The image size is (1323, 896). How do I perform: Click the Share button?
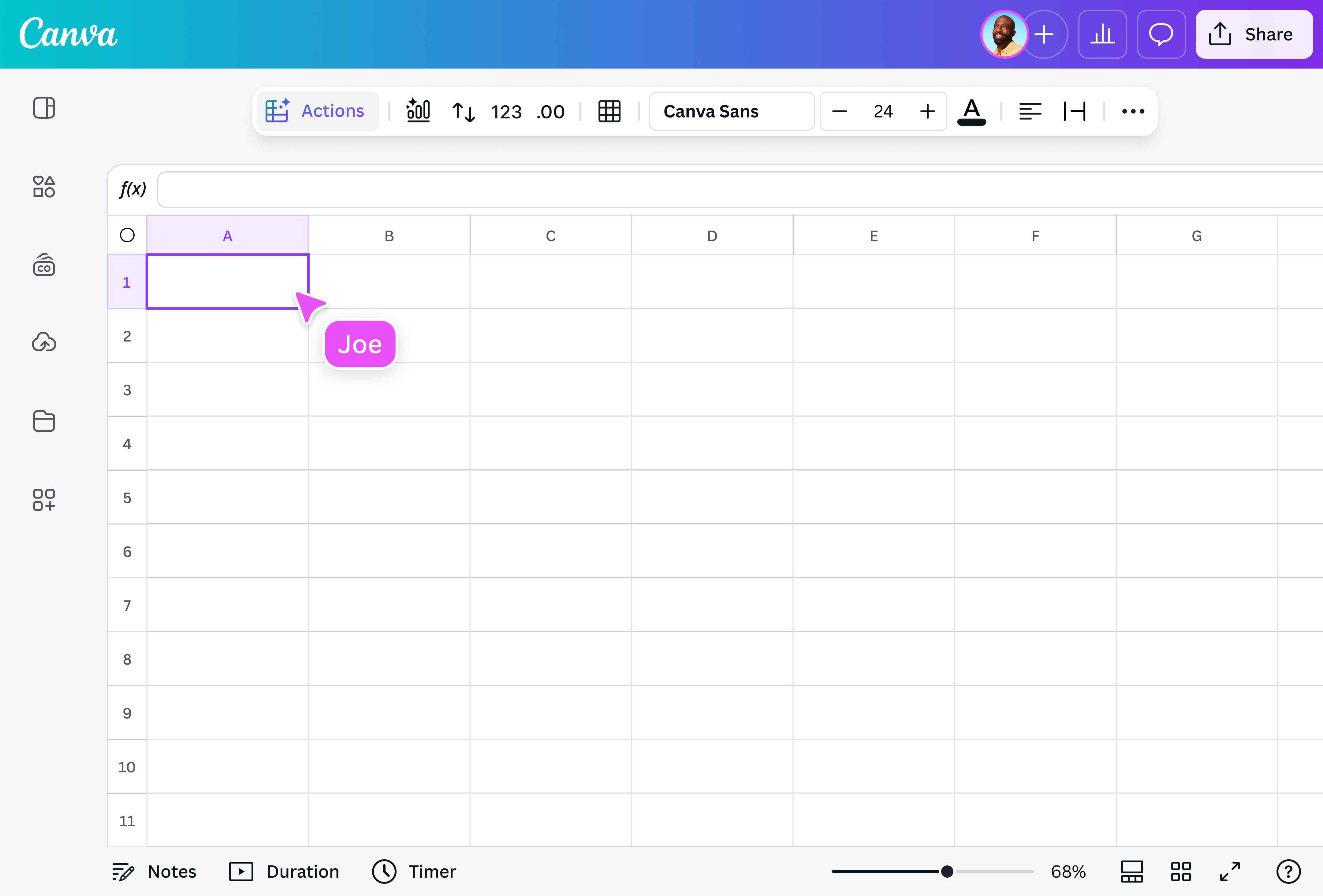point(1254,34)
